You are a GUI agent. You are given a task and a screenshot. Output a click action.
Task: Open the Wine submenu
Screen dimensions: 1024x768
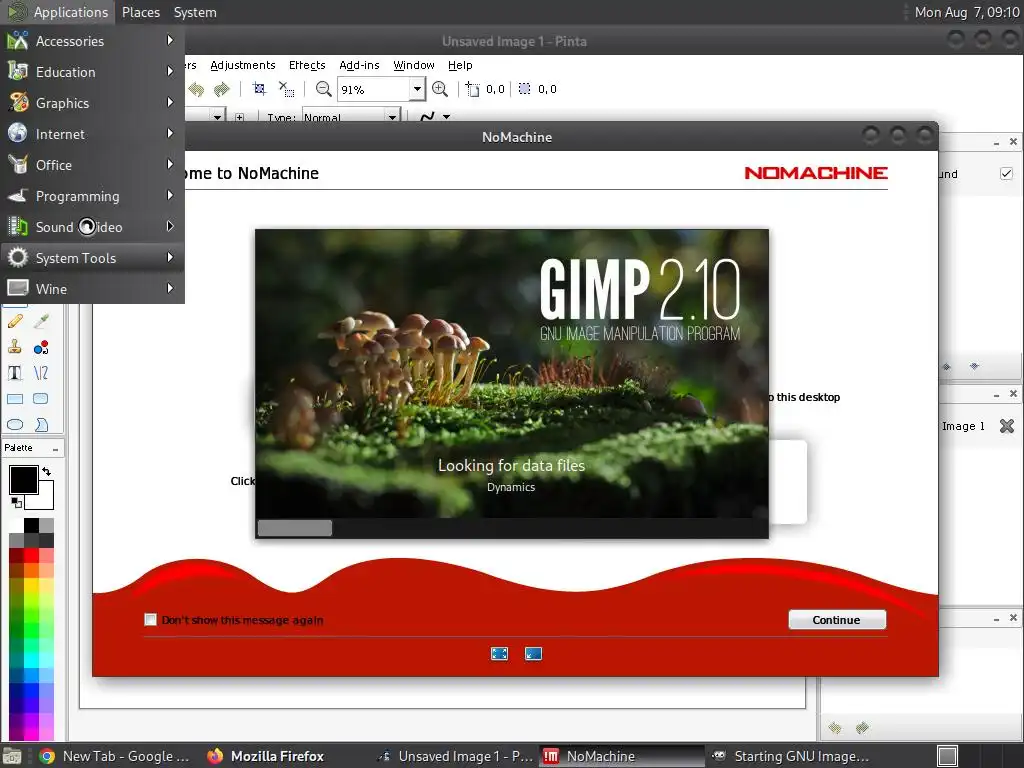pyautogui.click(x=92, y=289)
